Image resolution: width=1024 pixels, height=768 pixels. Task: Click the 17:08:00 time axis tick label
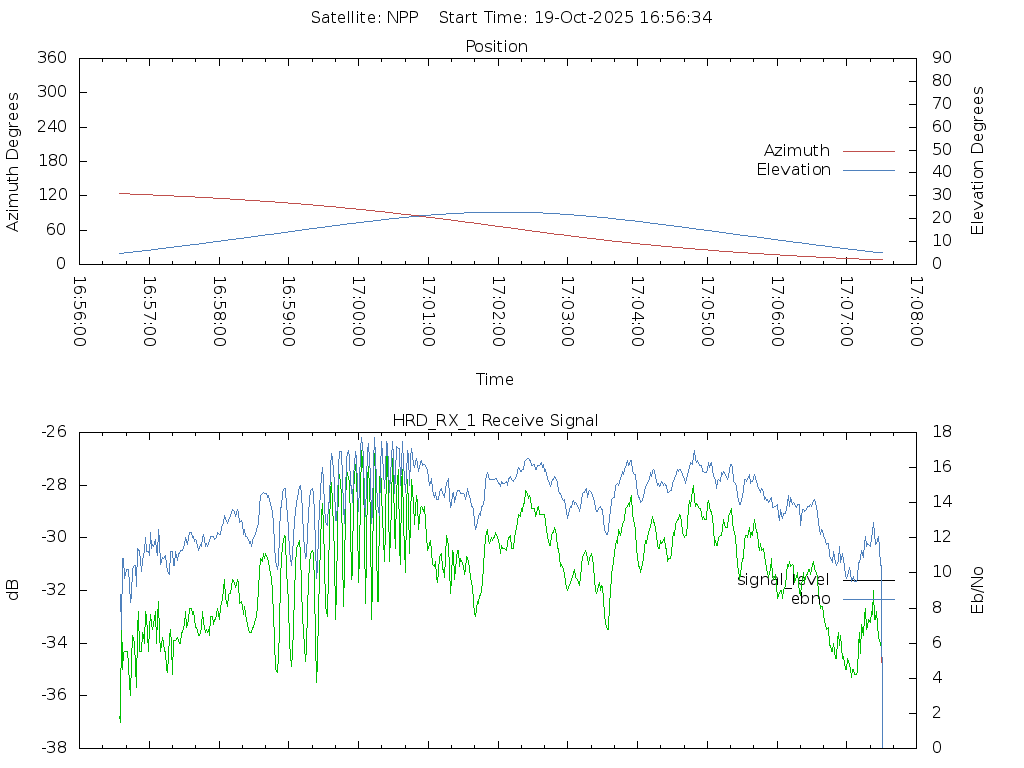coord(915,312)
